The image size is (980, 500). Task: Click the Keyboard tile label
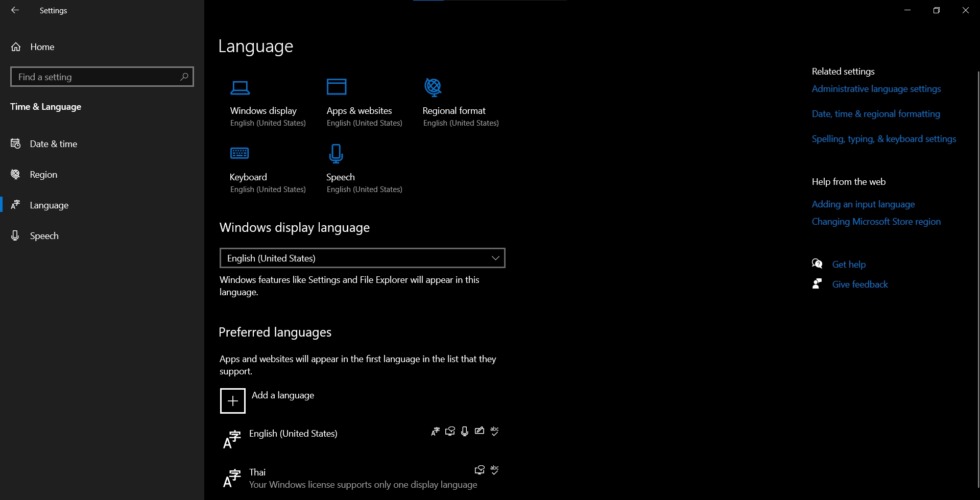(248, 177)
